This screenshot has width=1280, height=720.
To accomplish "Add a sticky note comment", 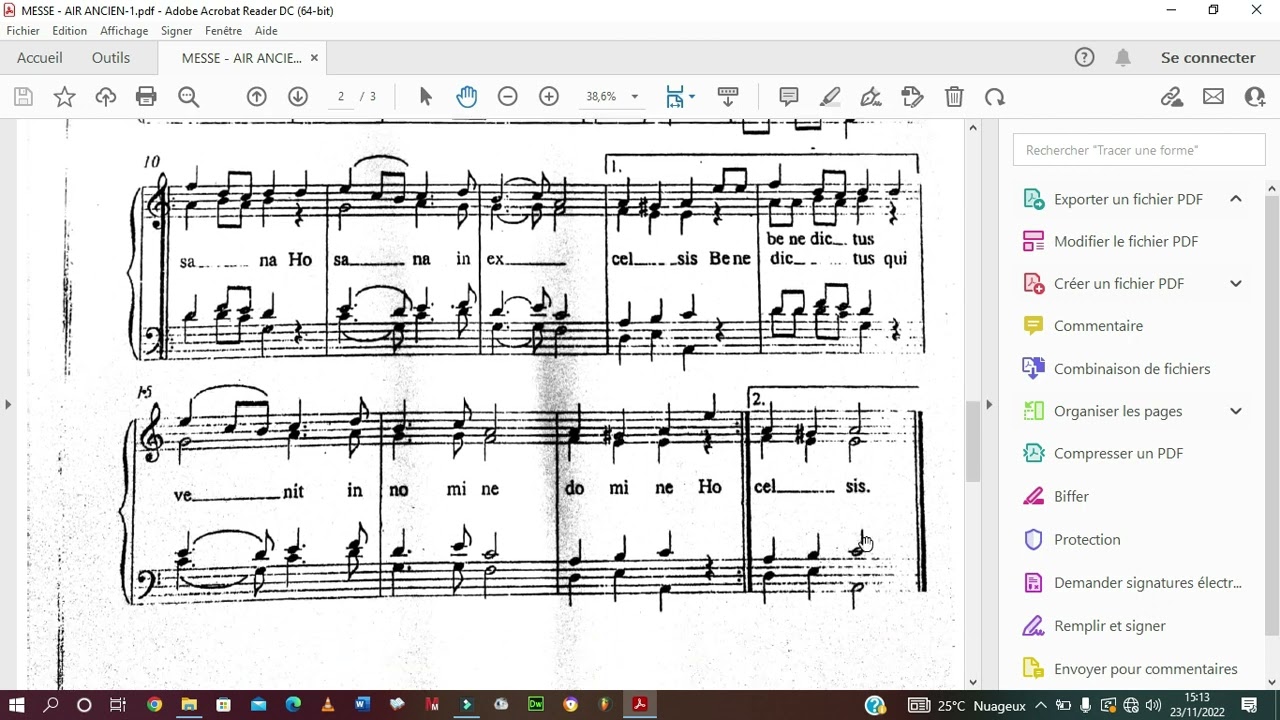I will (789, 97).
